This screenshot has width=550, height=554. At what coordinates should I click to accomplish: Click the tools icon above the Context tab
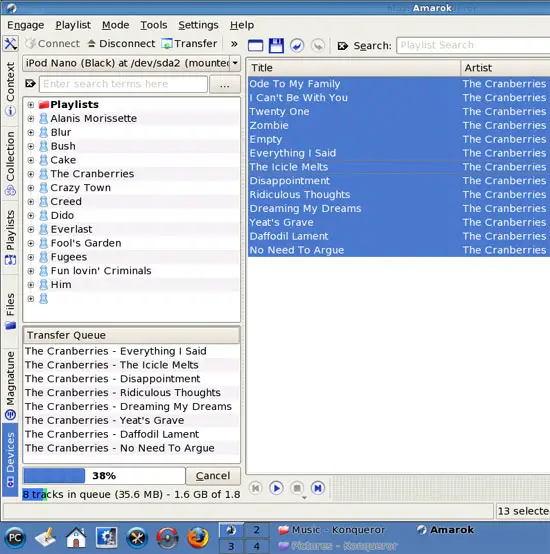point(10,44)
